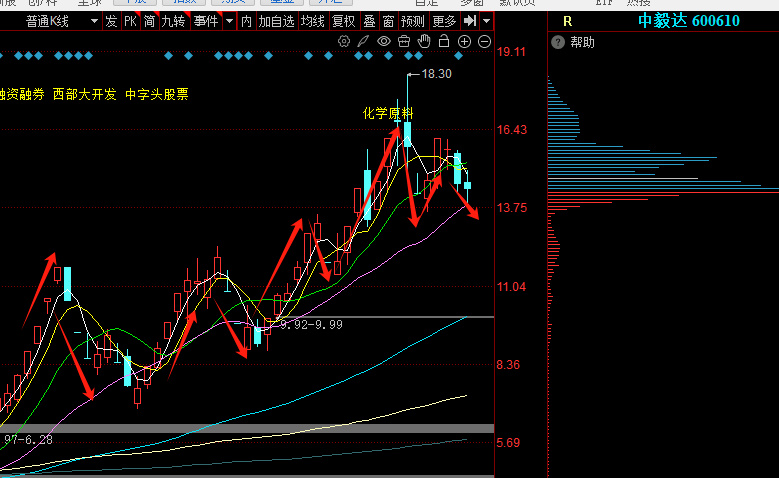
Task: Zoom in with plus circle icon
Action: tap(464, 42)
